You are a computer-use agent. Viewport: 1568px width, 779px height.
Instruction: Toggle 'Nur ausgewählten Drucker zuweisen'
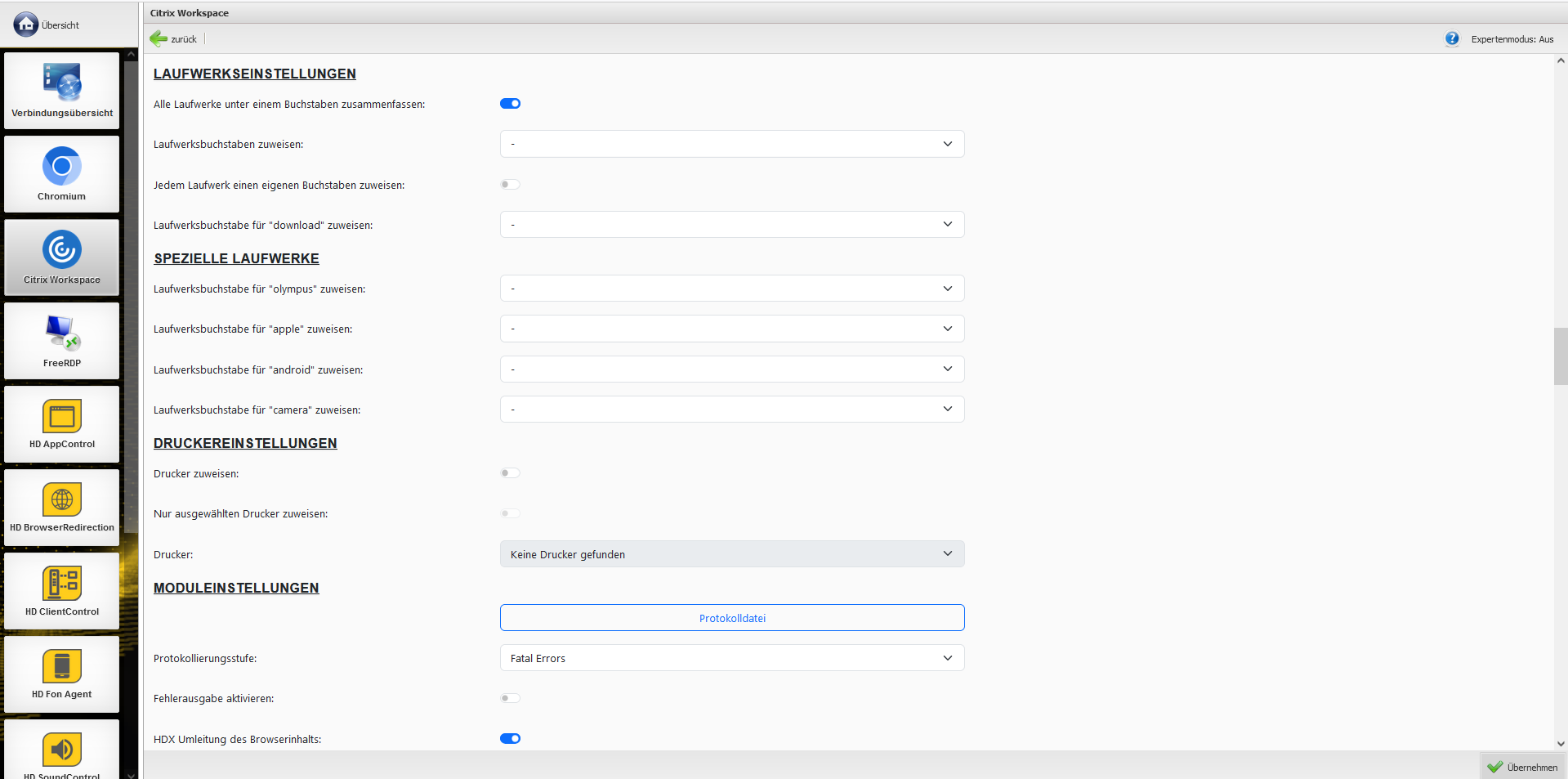[x=510, y=513]
